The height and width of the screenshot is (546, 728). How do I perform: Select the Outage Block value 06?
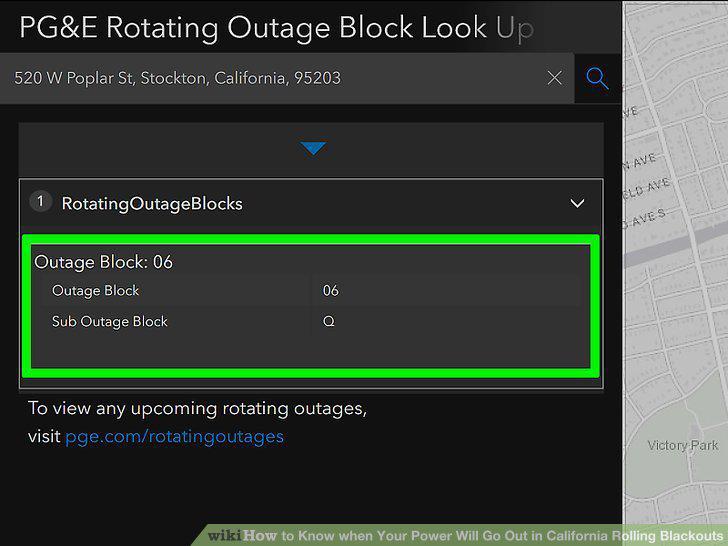coord(331,291)
